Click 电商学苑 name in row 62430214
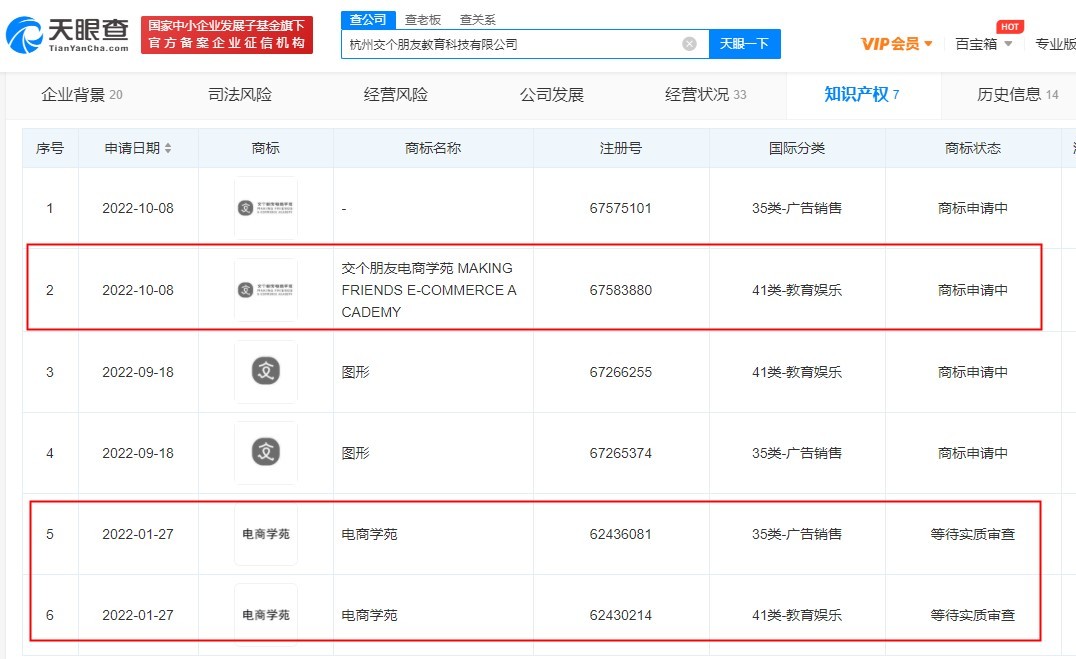This screenshot has height=659, width=1076. pyautogui.click(x=369, y=615)
